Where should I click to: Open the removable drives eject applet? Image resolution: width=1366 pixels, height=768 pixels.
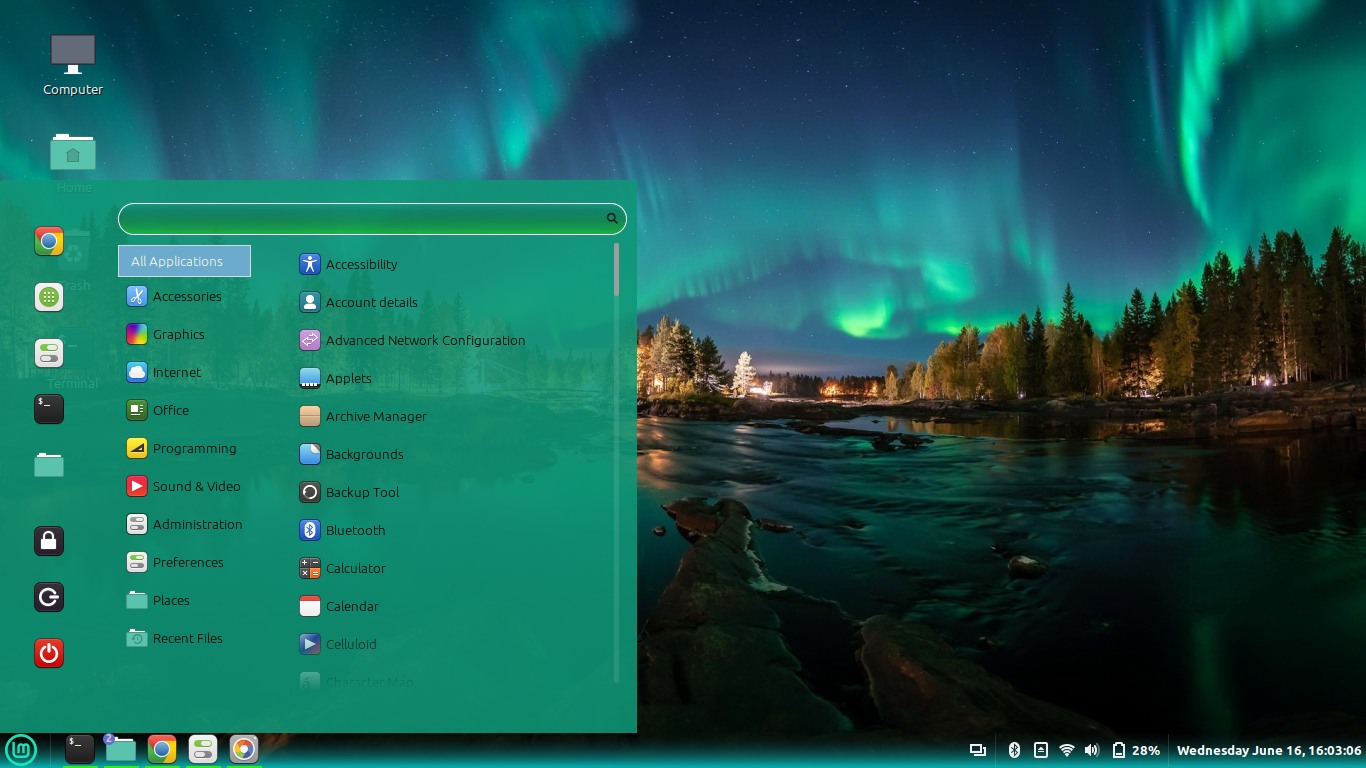(1040, 750)
